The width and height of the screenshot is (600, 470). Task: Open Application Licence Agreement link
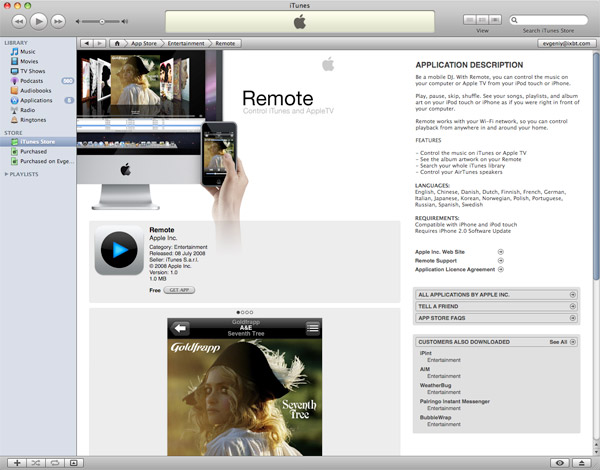pos(455,269)
